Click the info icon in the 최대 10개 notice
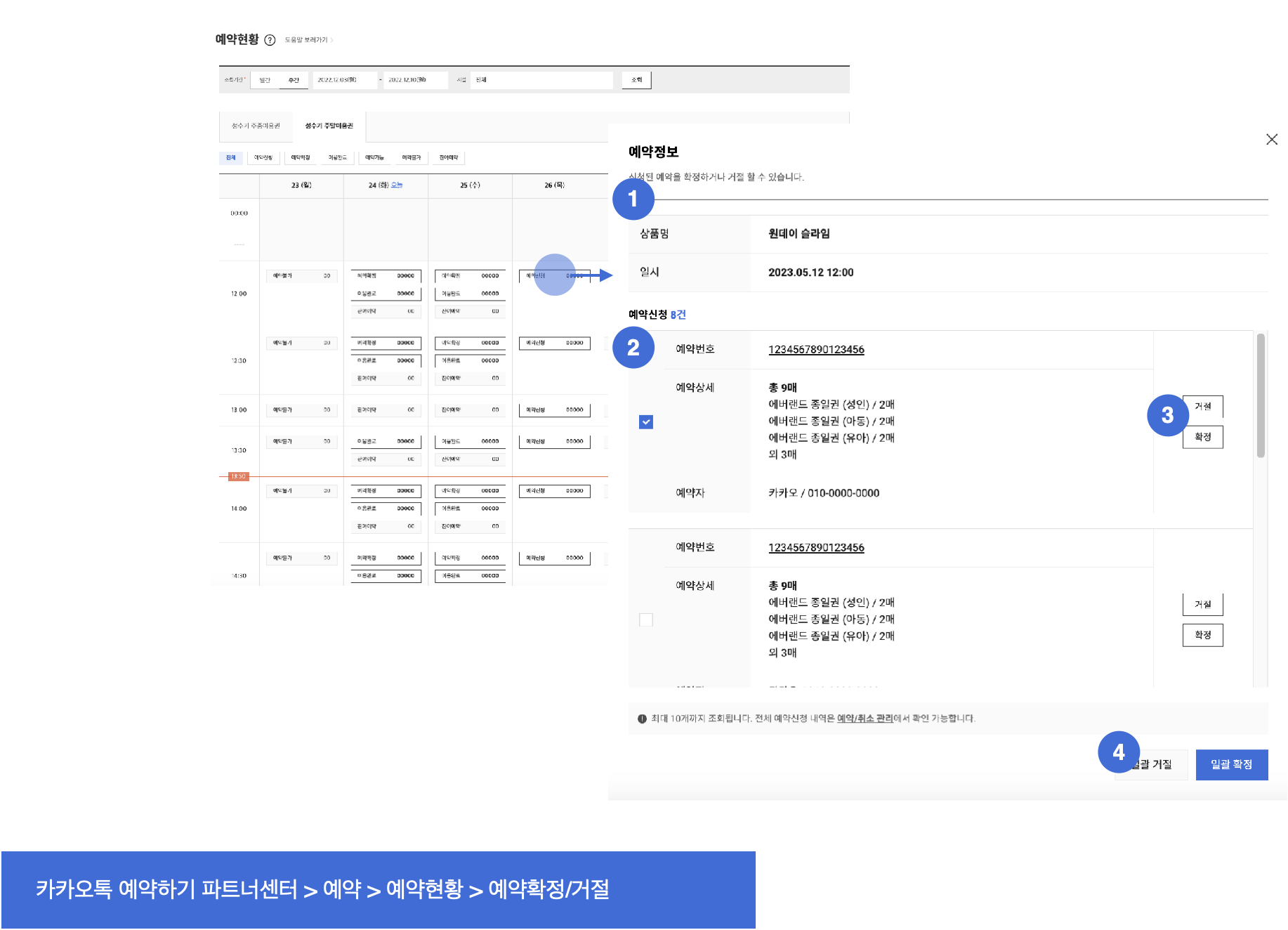Viewport: 1288px width, 930px height. pyautogui.click(x=642, y=719)
